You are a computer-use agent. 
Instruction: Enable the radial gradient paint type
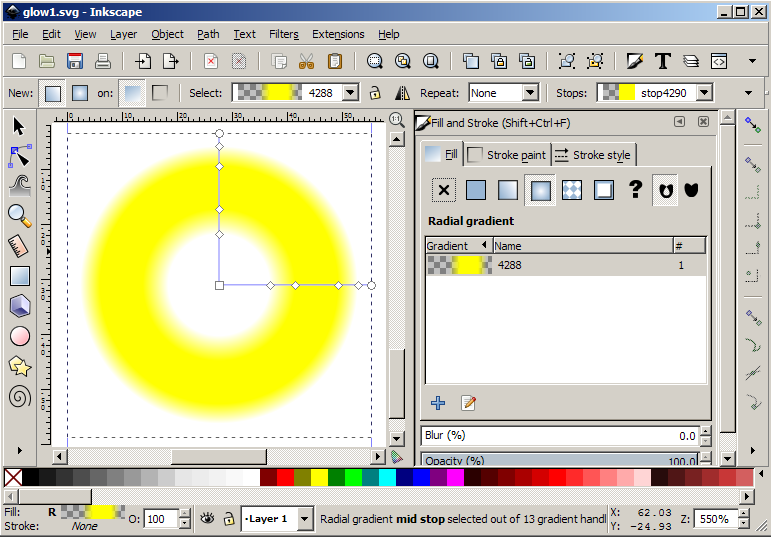point(540,190)
